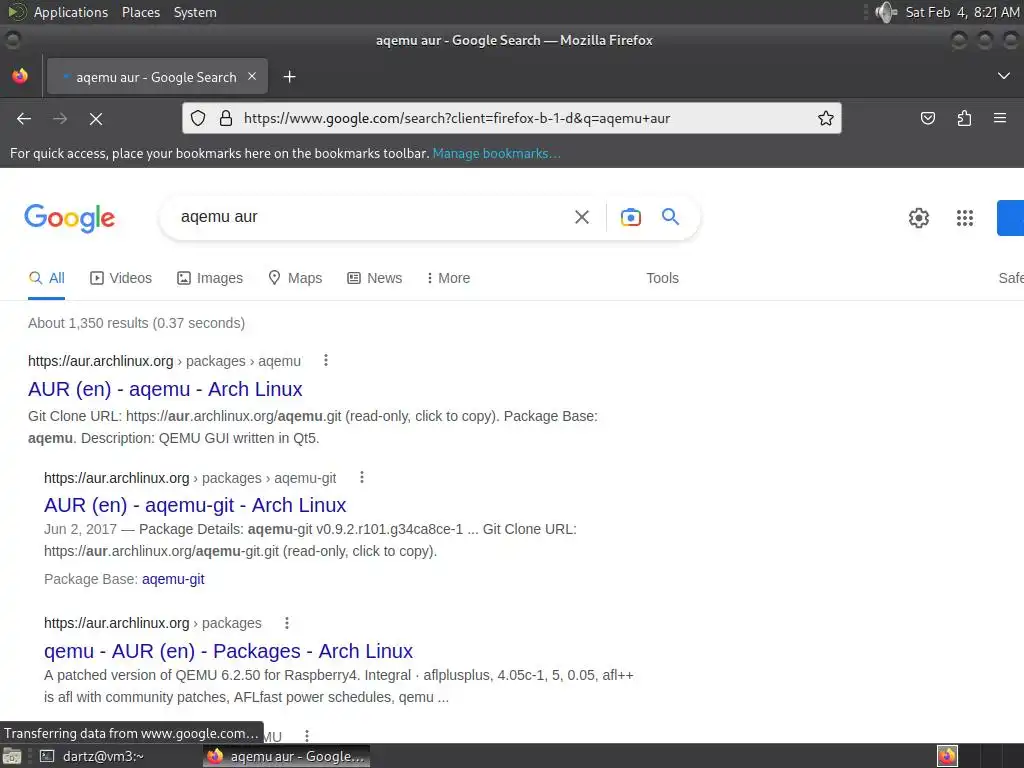Click the show desktop icon in taskbar

coord(12,756)
